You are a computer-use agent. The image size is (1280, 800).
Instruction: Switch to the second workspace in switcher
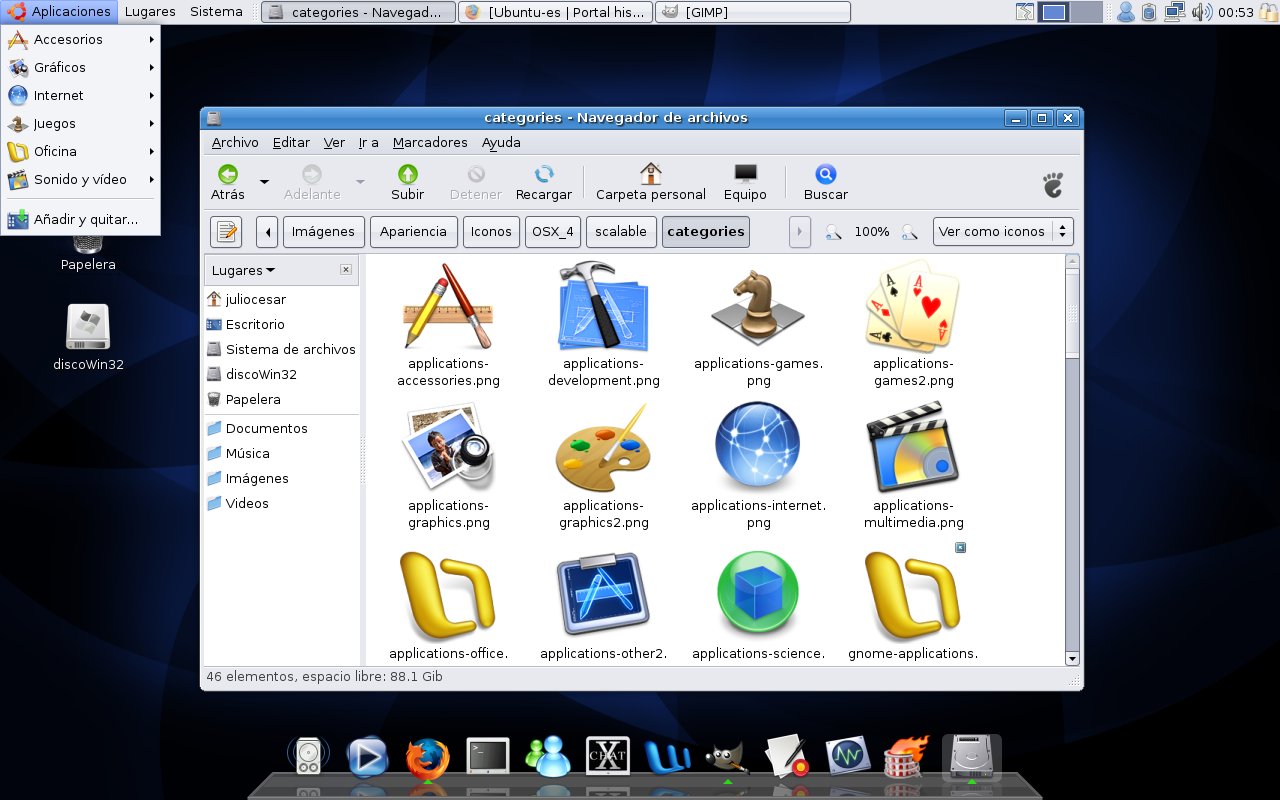1086,12
